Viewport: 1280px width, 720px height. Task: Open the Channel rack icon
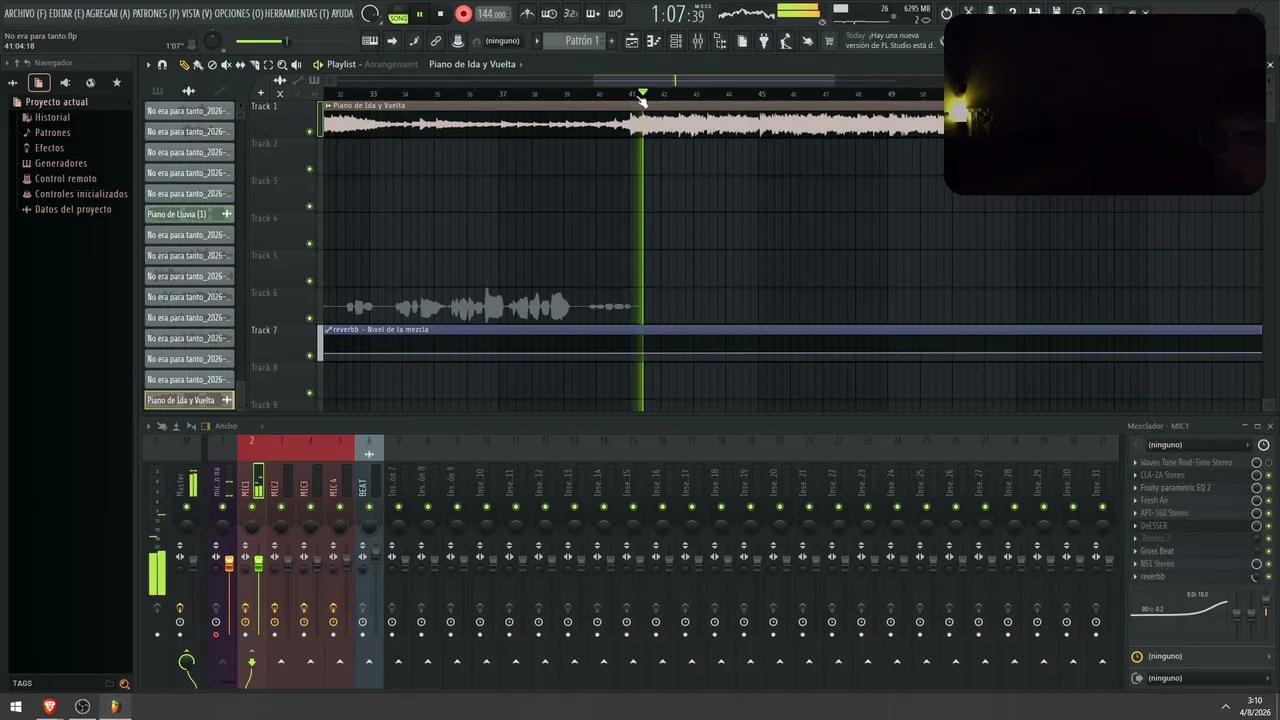click(676, 41)
